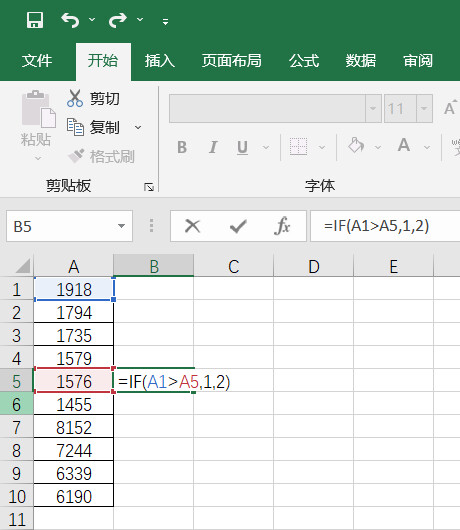Expand the Name Box dropdown arrow
460x530 pixels.
tap(121, 226)
